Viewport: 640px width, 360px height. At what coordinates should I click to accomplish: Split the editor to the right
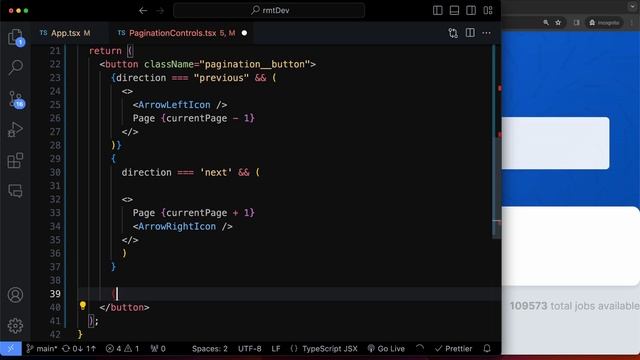click(x=470, y=33)
